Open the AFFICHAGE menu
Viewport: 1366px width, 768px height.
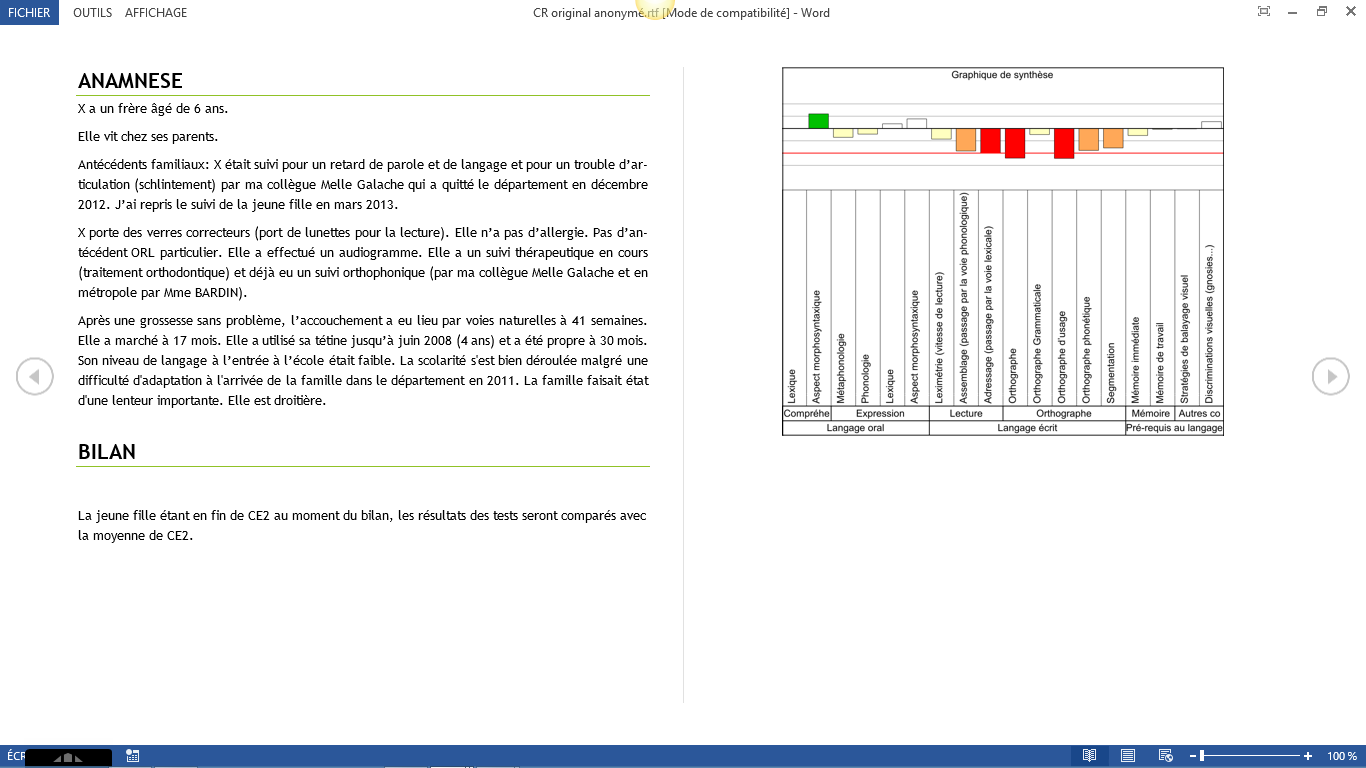pos(156,13)
